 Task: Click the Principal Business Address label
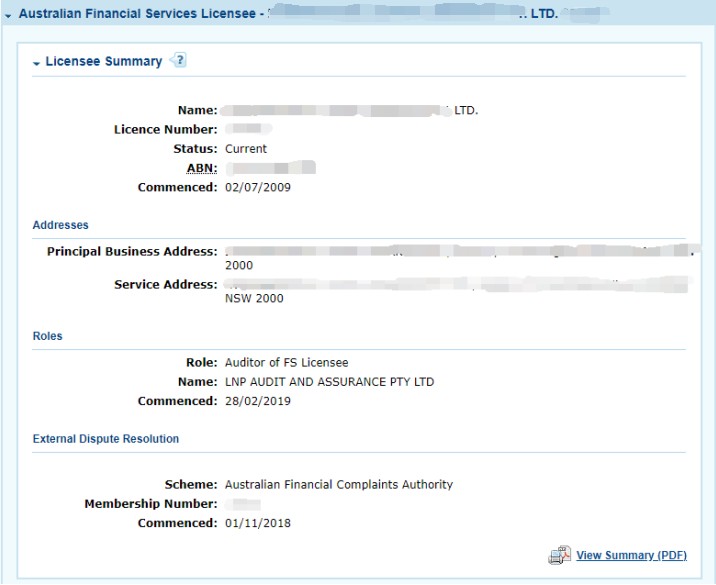[x=132, y=251]
